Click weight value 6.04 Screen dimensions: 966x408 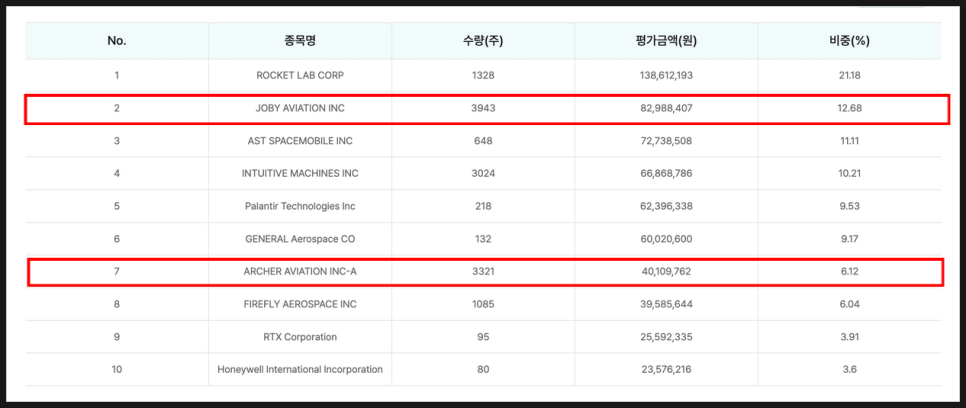point(850,304)
